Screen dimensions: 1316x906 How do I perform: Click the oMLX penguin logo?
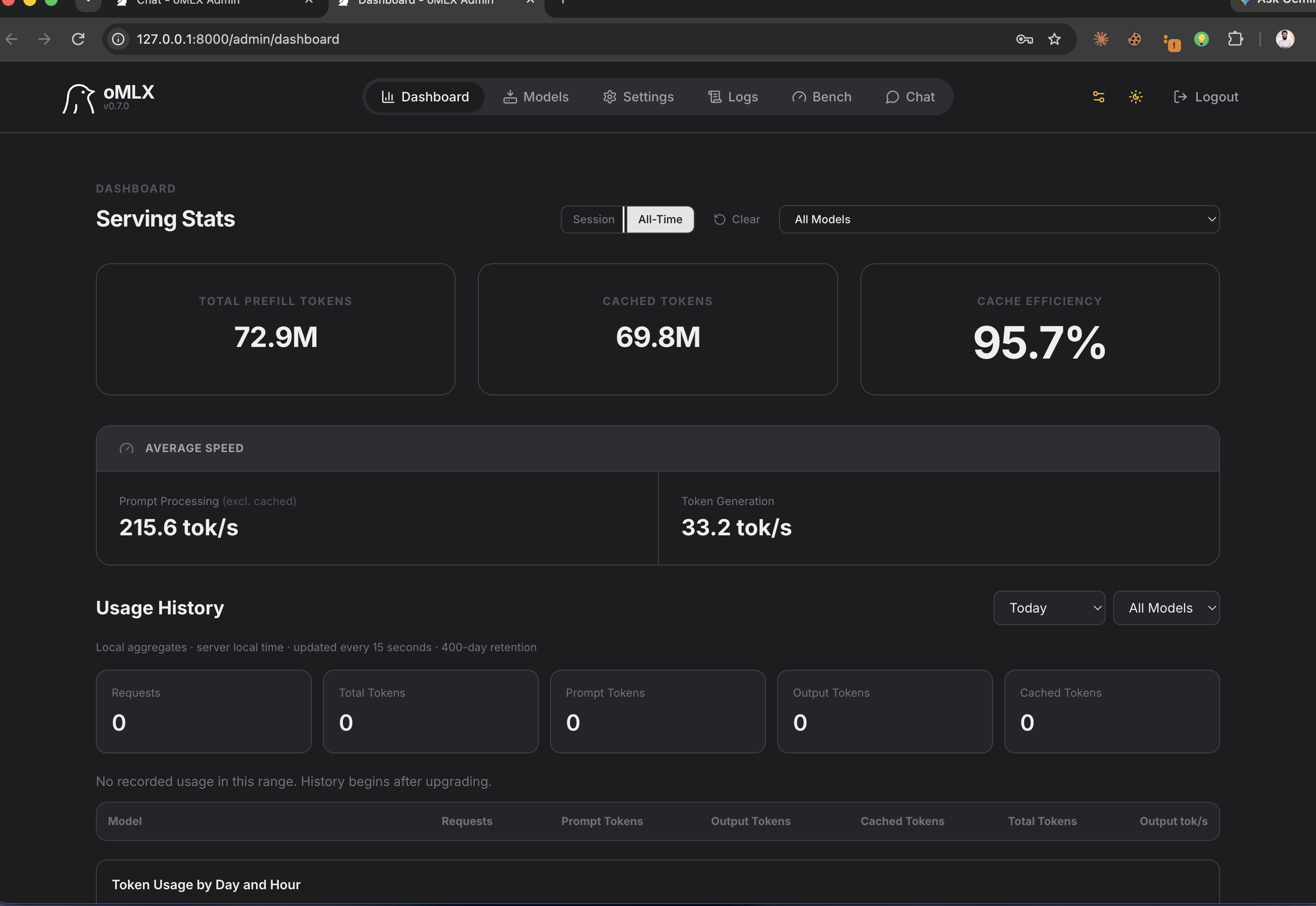tap(78, 98)
